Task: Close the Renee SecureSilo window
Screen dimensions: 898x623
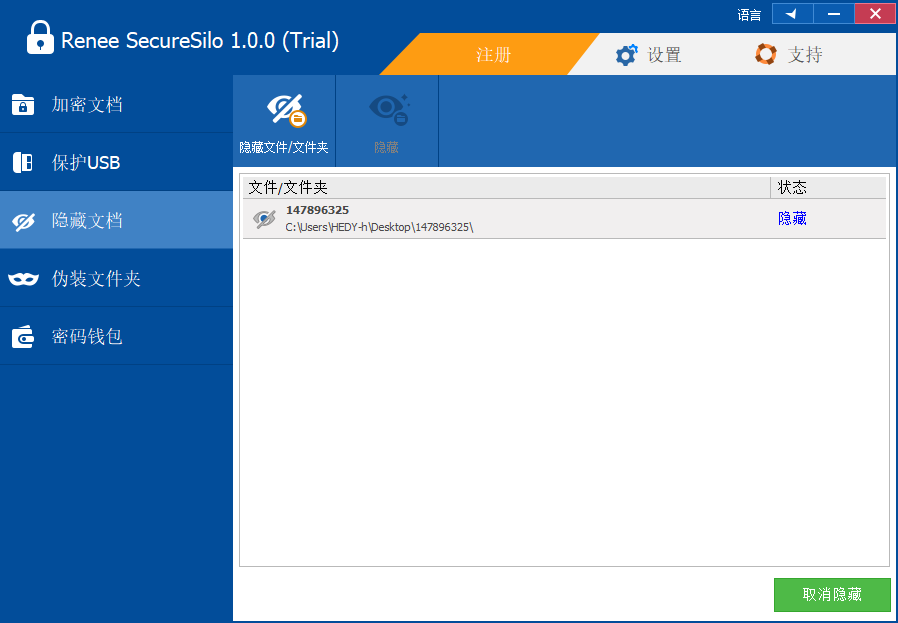Action: coord(875,14)
